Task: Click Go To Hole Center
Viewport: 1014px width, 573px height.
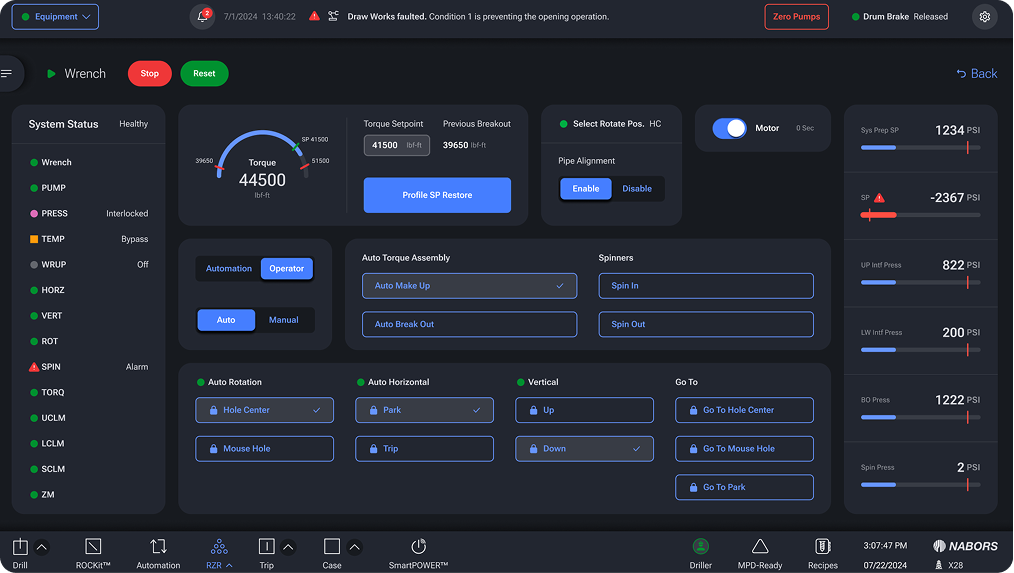Action: tap(744, 410)
